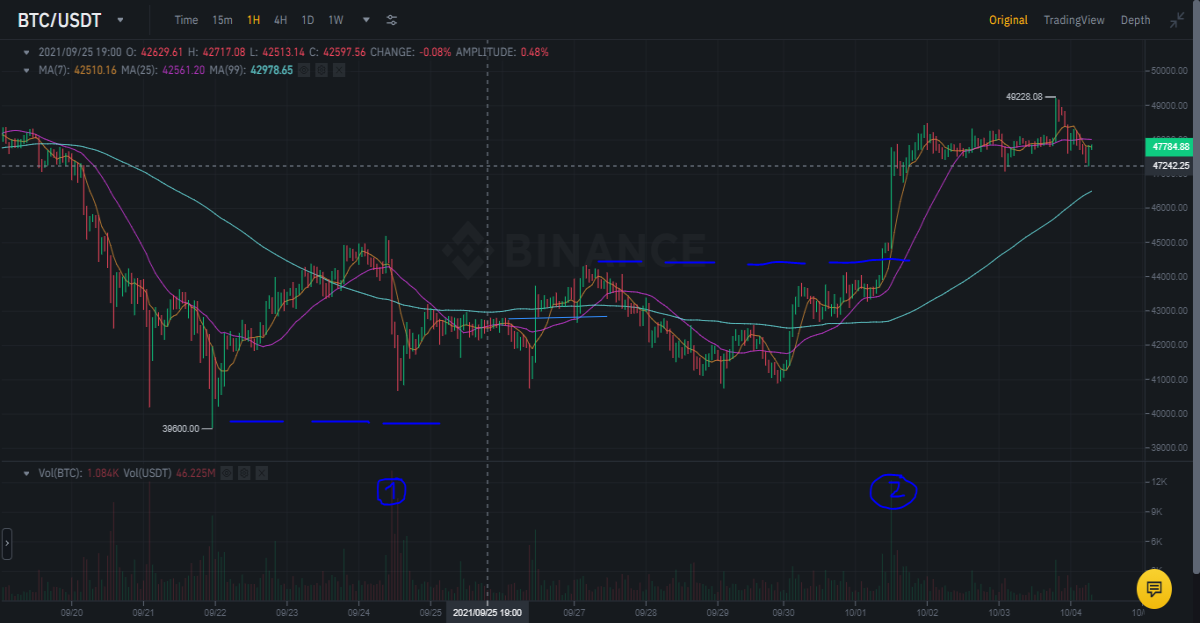Click the 40000.00 price axis label
The height and width of the screenshot is (623, 1200).
coord(1168,414)
